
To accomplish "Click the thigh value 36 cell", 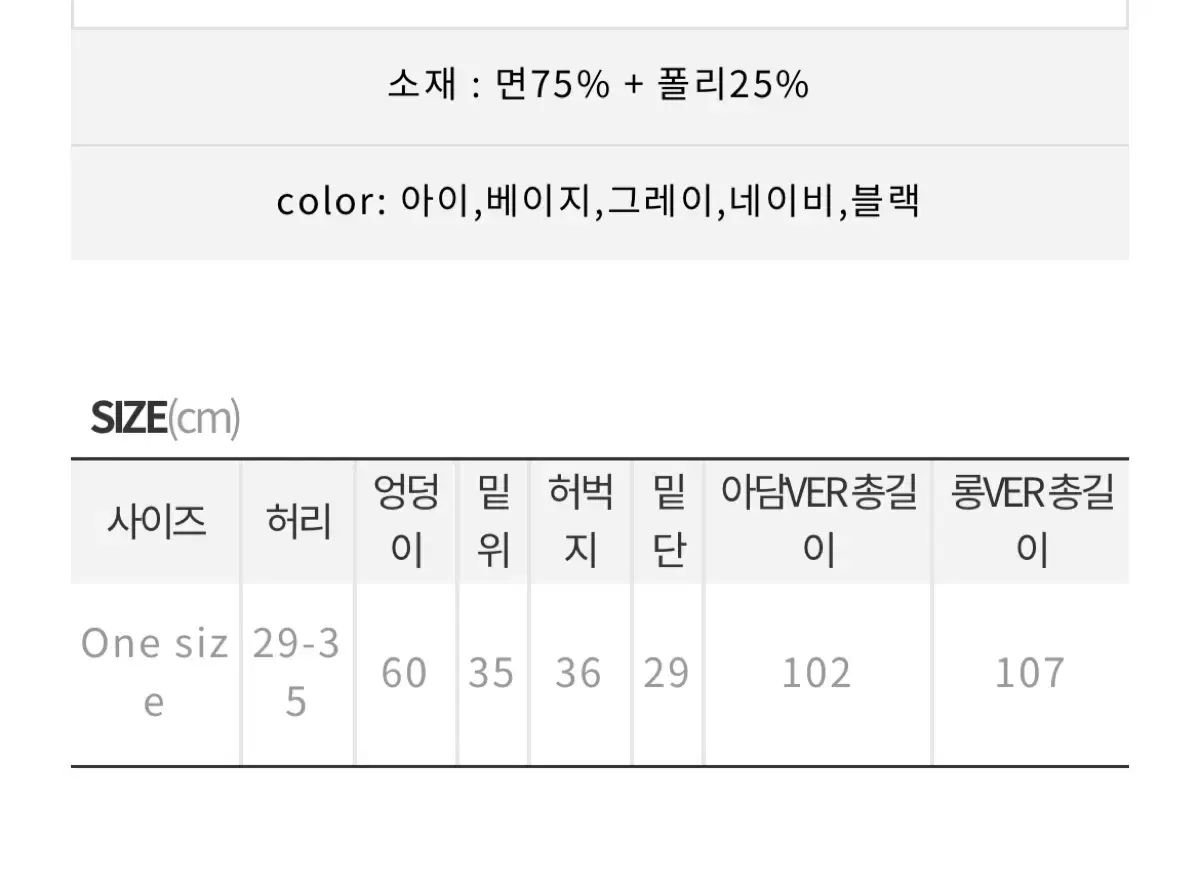I will [x=578, y=674].
